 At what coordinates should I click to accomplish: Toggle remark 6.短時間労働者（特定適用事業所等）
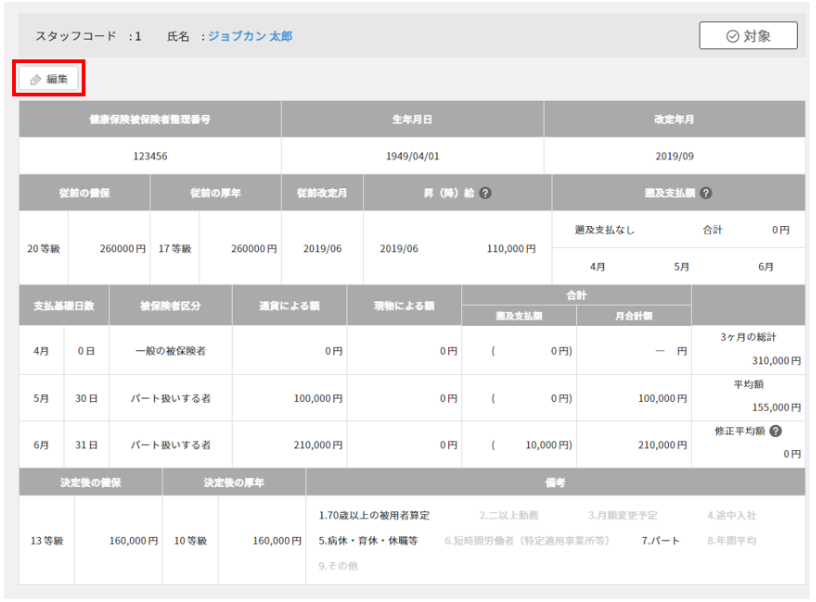coord(528,540)
